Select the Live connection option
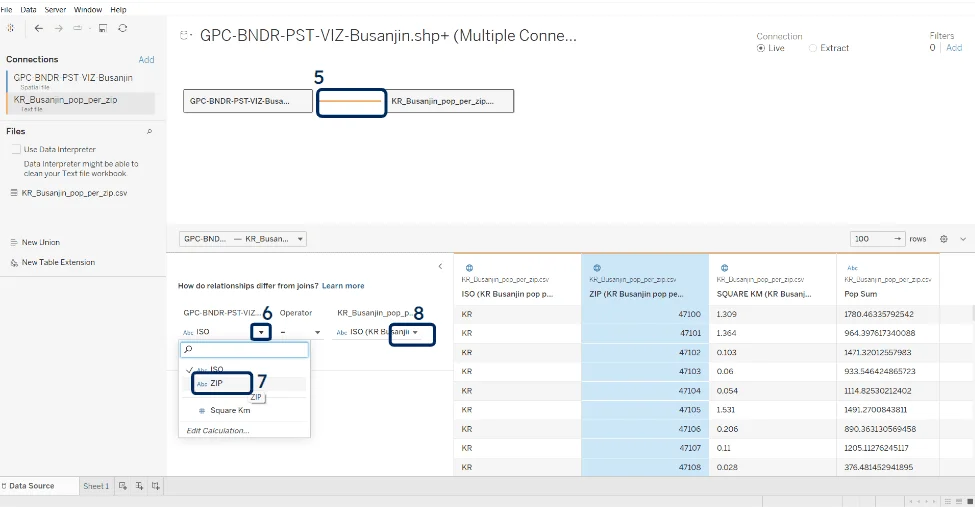 click(x=761, y=48)
